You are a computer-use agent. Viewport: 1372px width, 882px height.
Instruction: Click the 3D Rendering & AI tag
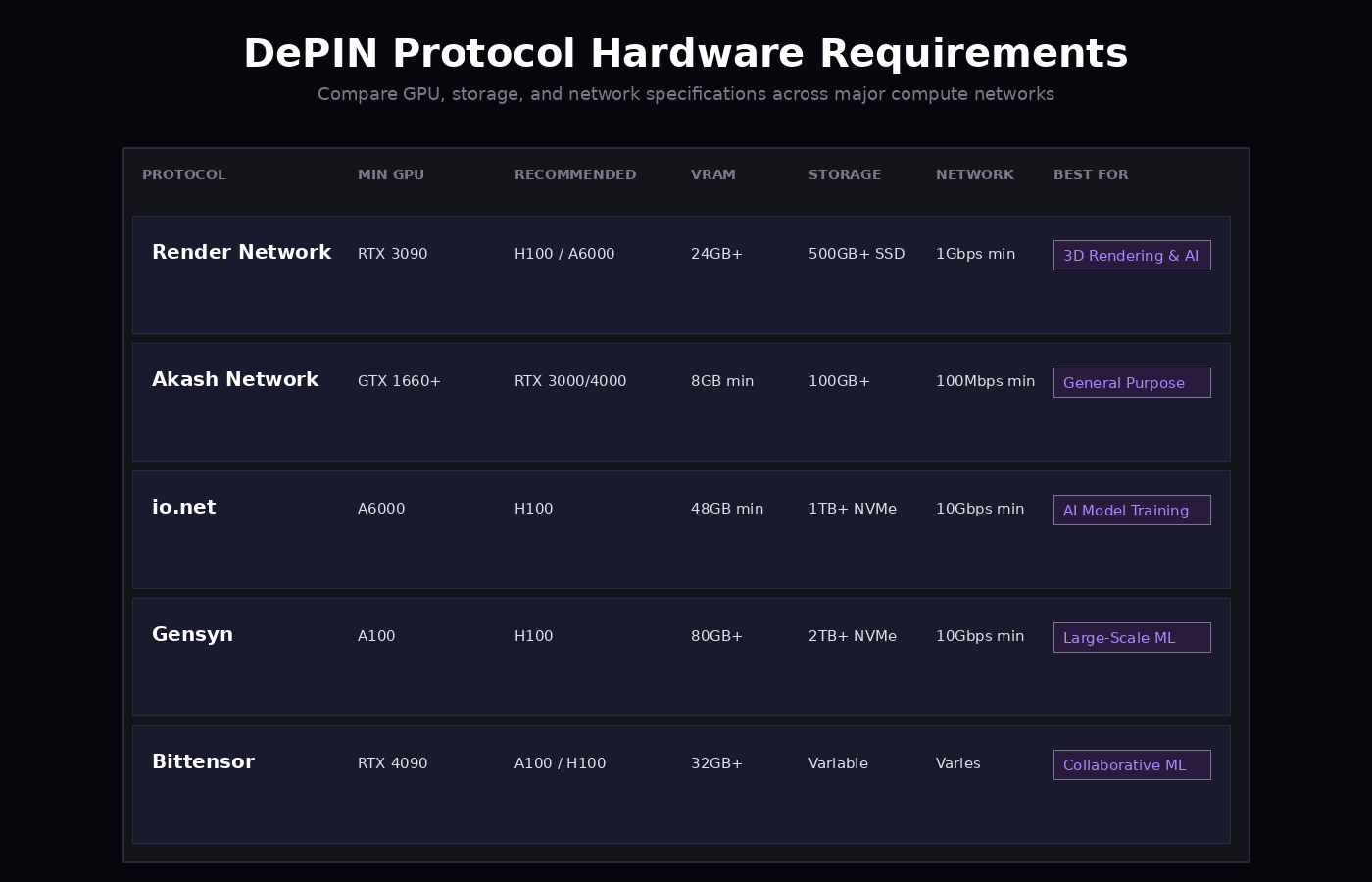(x=1131, y=256)
